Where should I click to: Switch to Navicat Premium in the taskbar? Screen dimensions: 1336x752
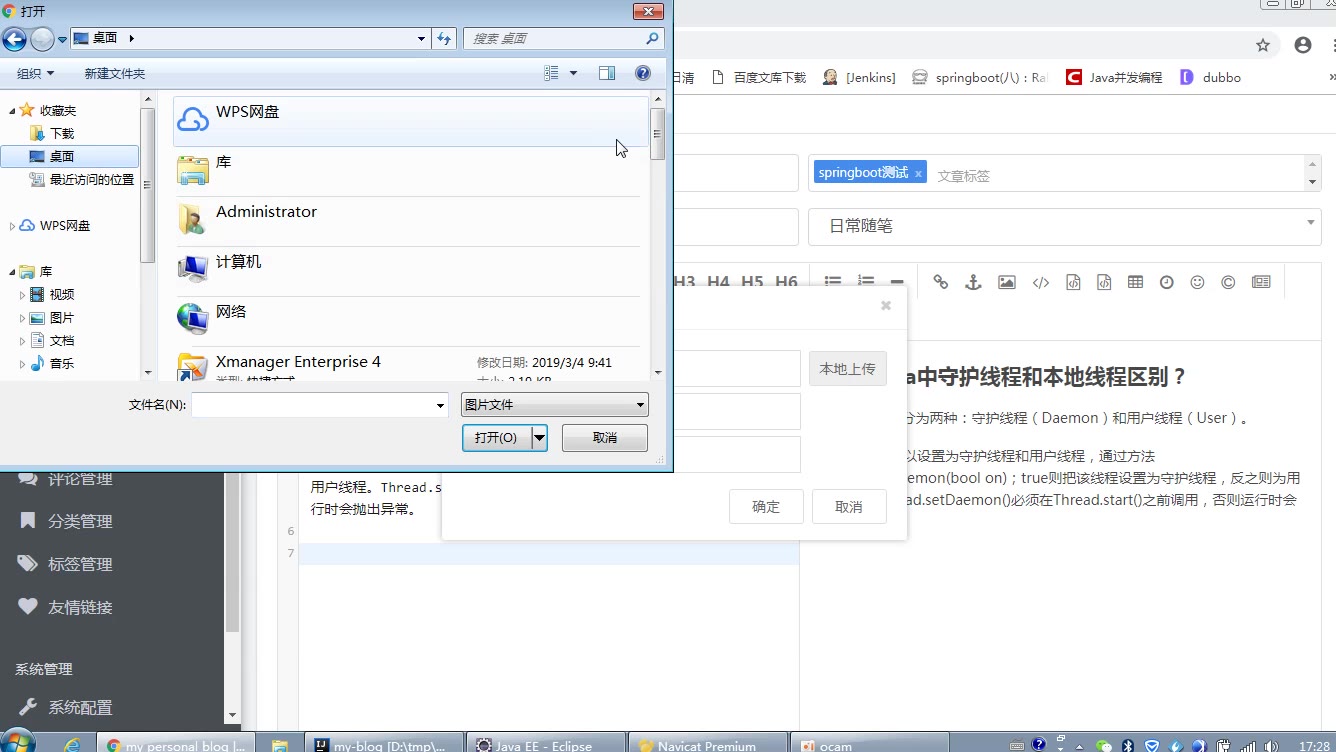coord(710,745)
